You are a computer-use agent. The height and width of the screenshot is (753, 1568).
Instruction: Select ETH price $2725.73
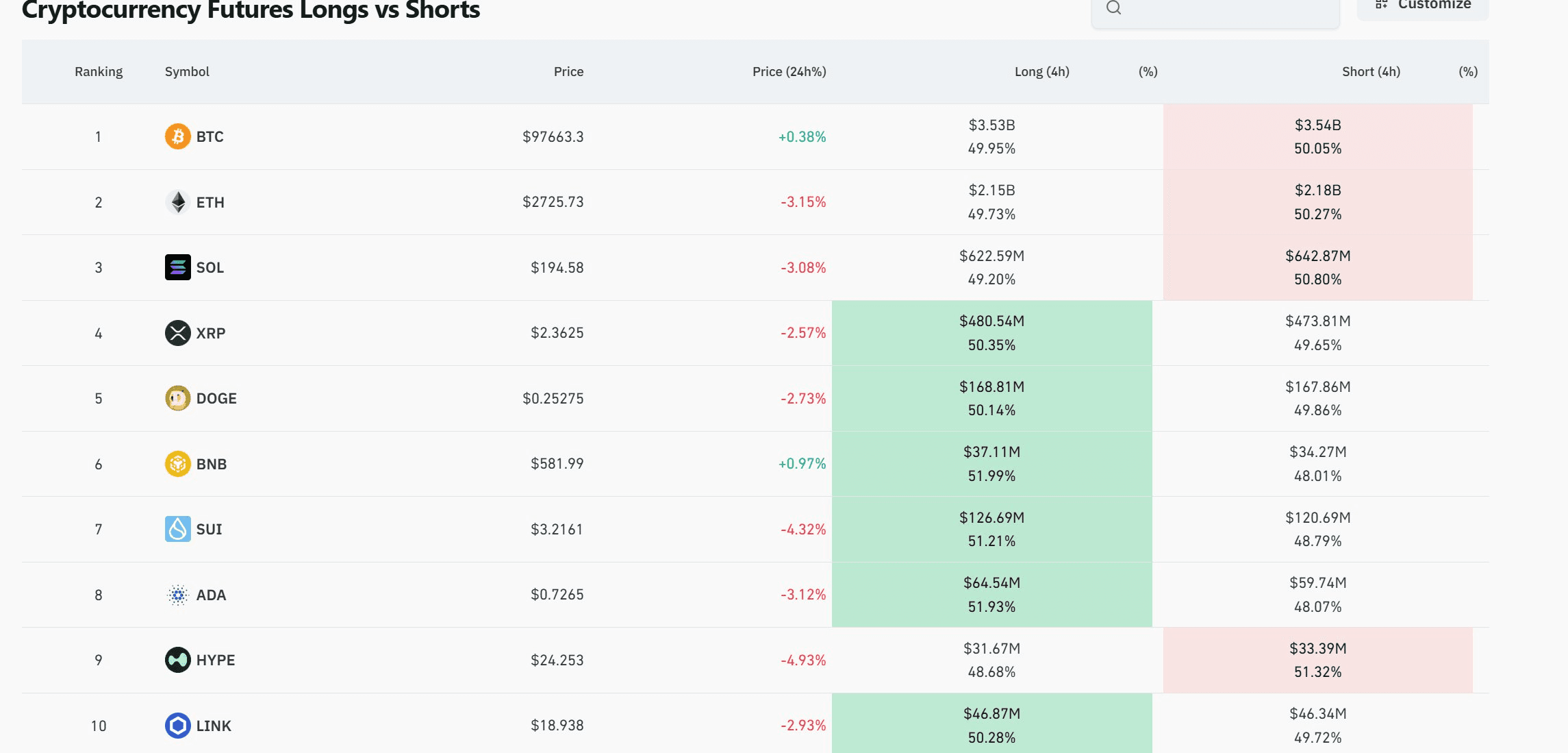553,201
